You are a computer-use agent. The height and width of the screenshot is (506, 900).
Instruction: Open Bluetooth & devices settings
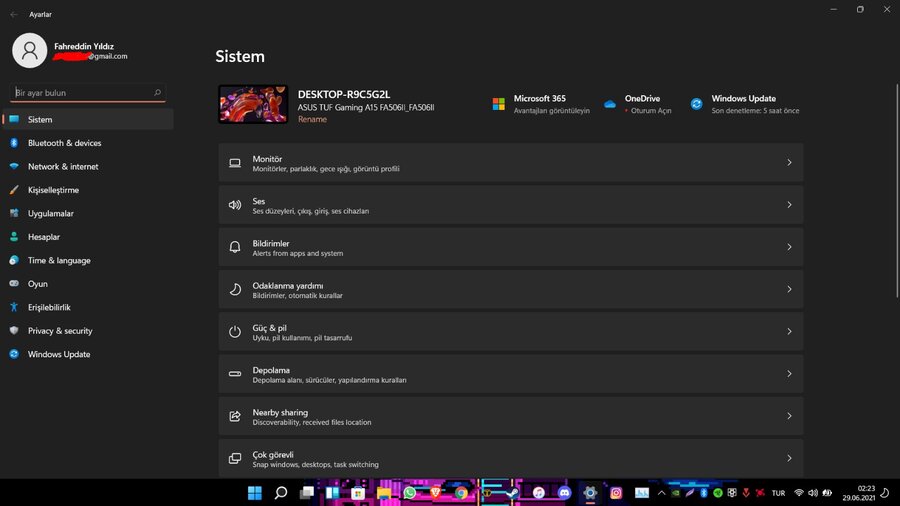pyautogui.click(x=64, y=143)
